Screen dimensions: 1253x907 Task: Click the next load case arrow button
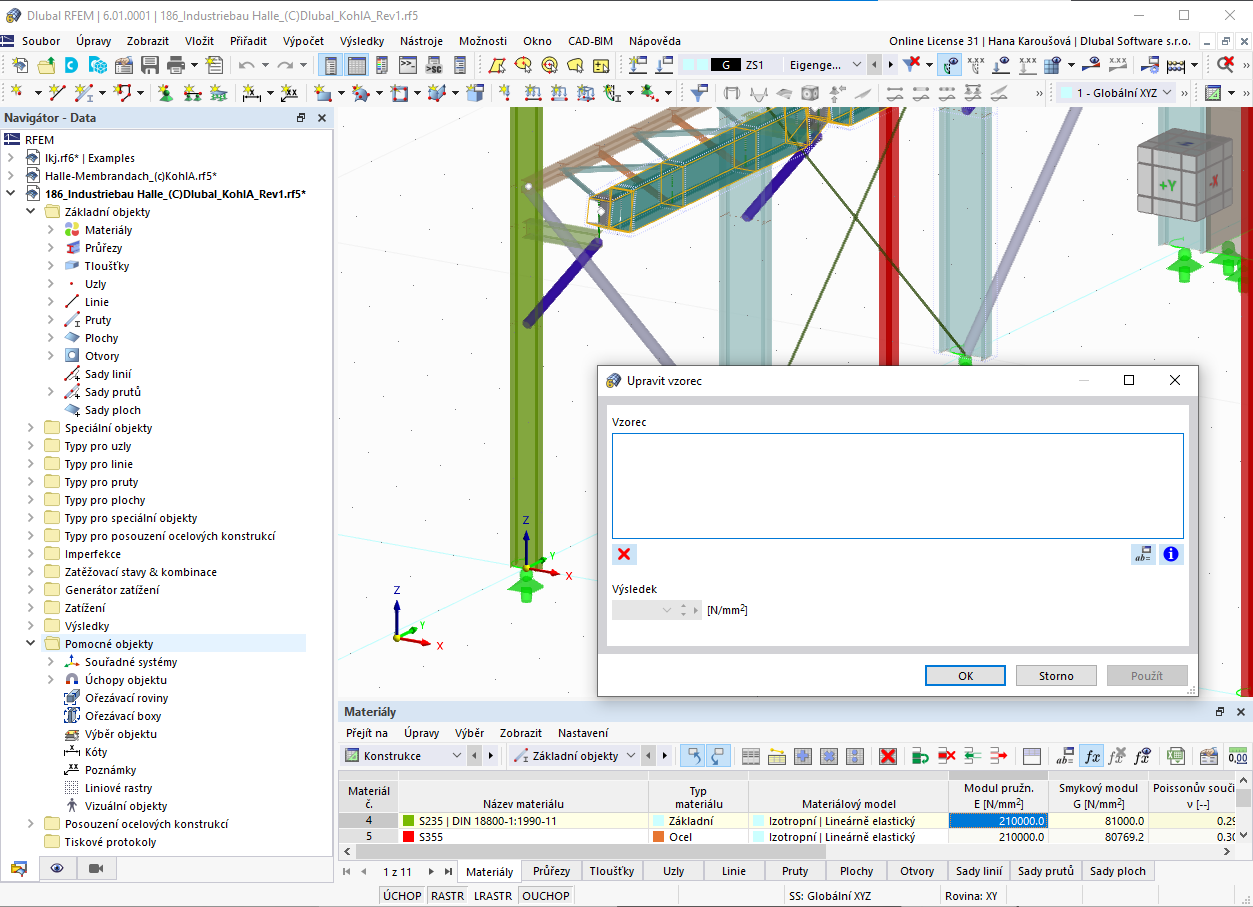(x=891, y=65)
